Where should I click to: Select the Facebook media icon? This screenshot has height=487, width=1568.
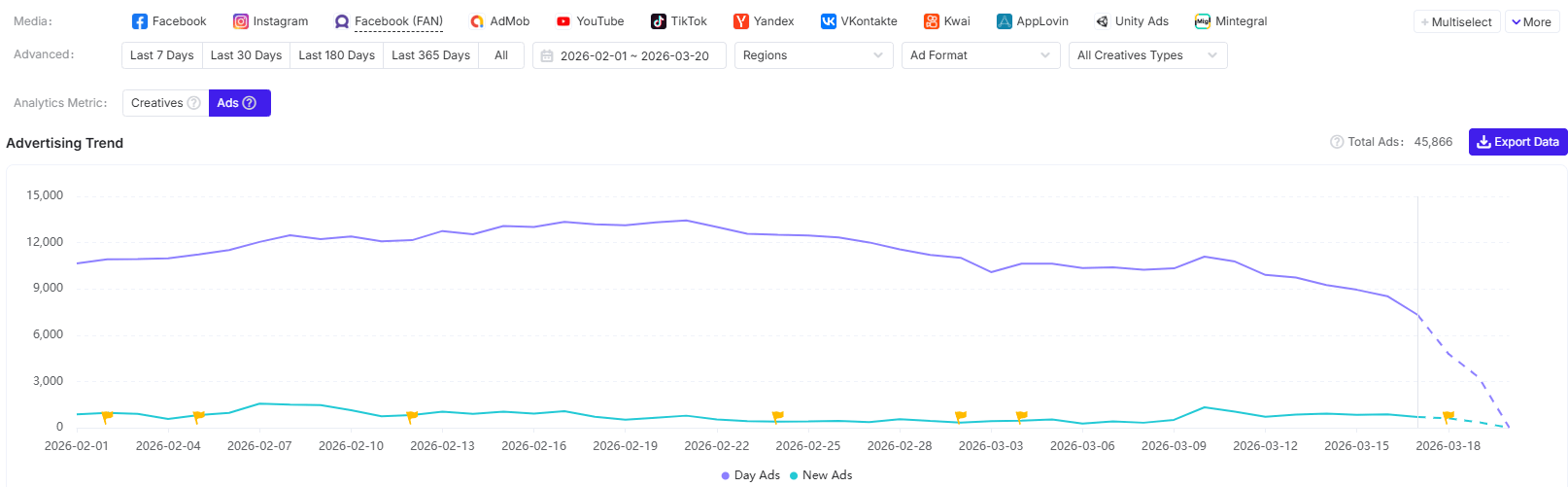[140, 21]
